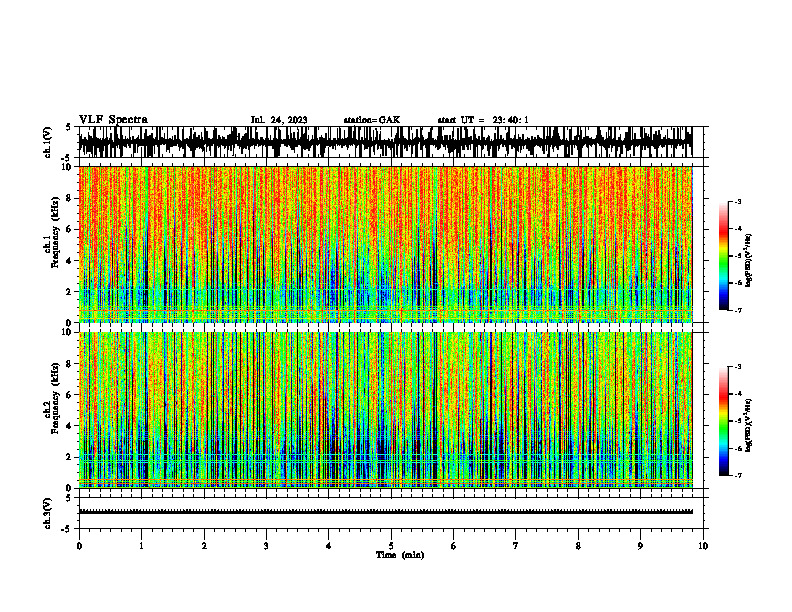Image resolution: width=792 pixels, height=612 pixels.
Task: Click the ch.1(V) axis label
Action: pos(48,142)
